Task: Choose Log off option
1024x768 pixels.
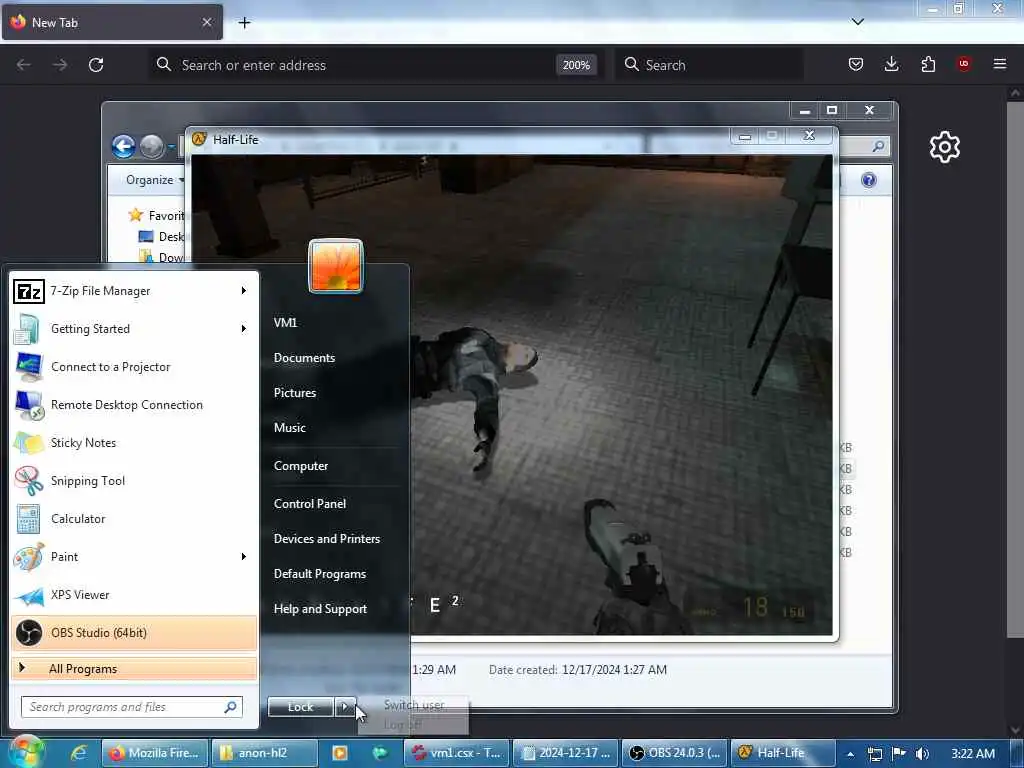Action: click(x=403, y=724)
